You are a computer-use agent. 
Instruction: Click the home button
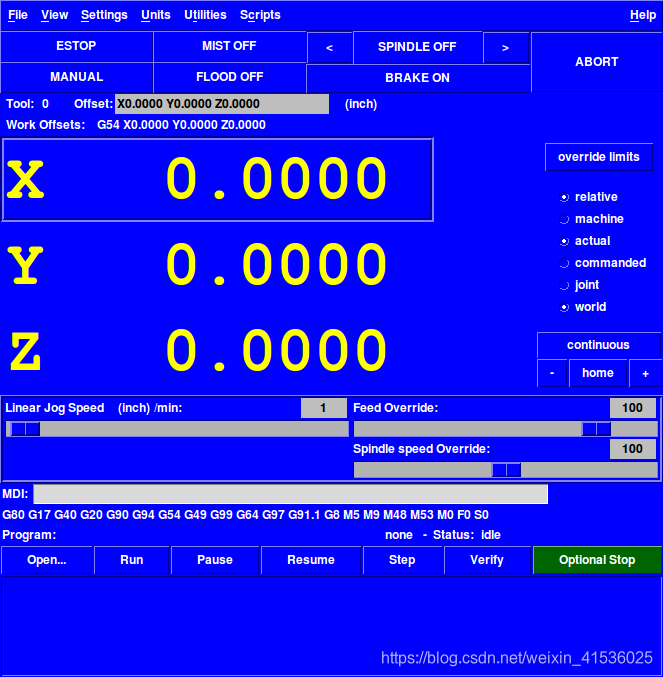tap(598, 373)
